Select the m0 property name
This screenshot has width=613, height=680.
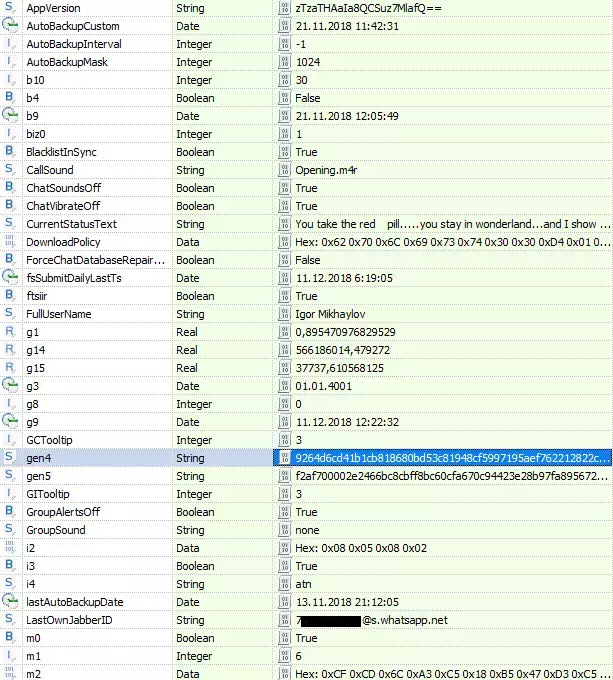click(33, 638)
